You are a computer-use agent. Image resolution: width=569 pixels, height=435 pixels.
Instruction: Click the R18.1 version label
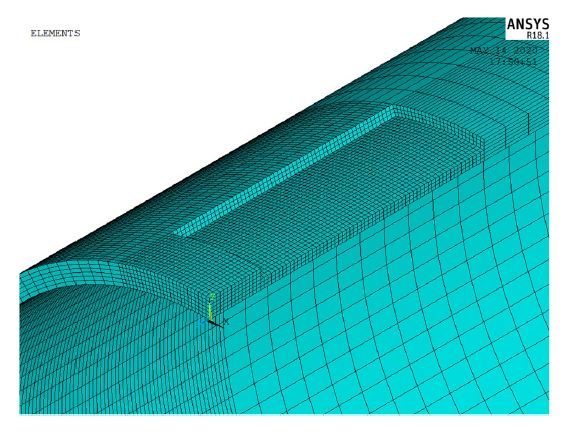538,36
